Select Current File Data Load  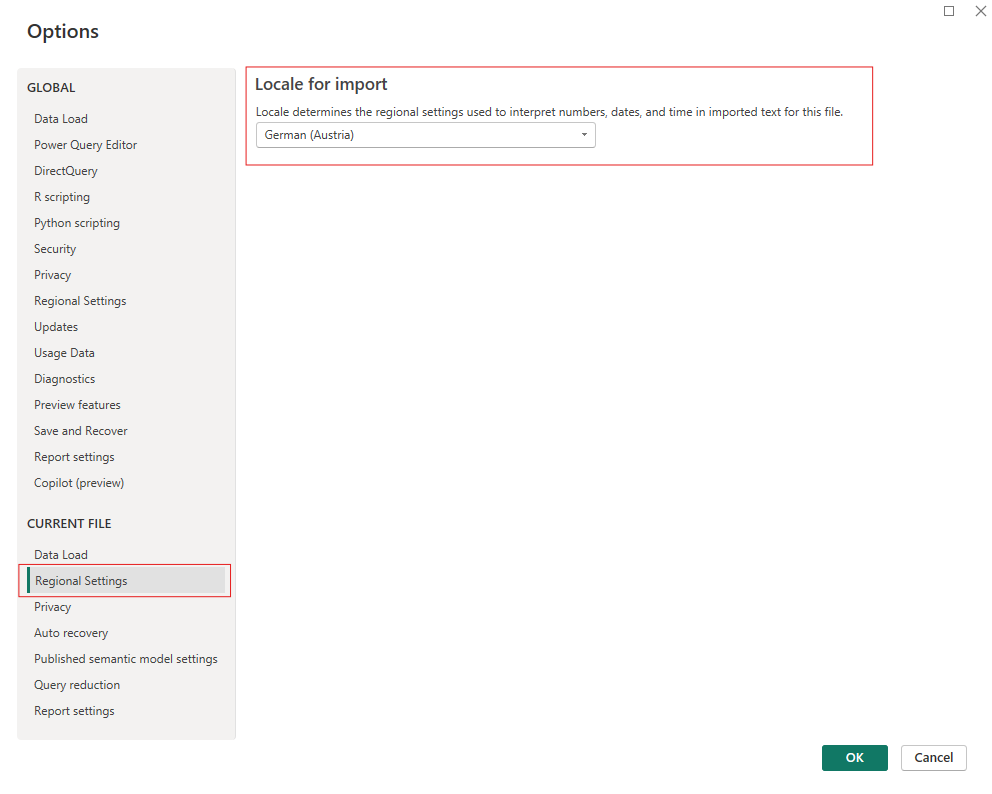(61, 555)
